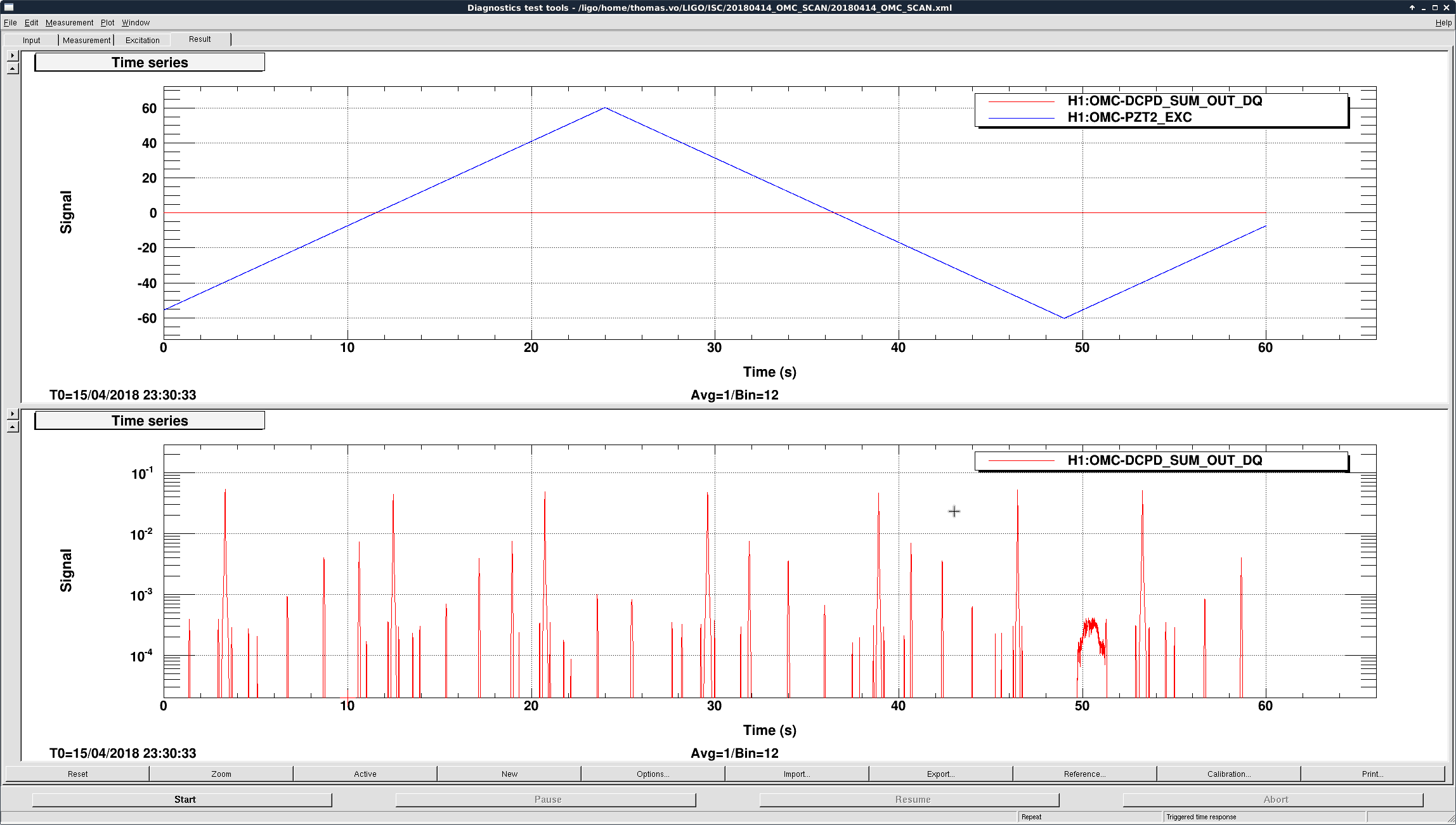1456x825 pixels.
Task: Open plot Options dialog
Action: (653, 774)
